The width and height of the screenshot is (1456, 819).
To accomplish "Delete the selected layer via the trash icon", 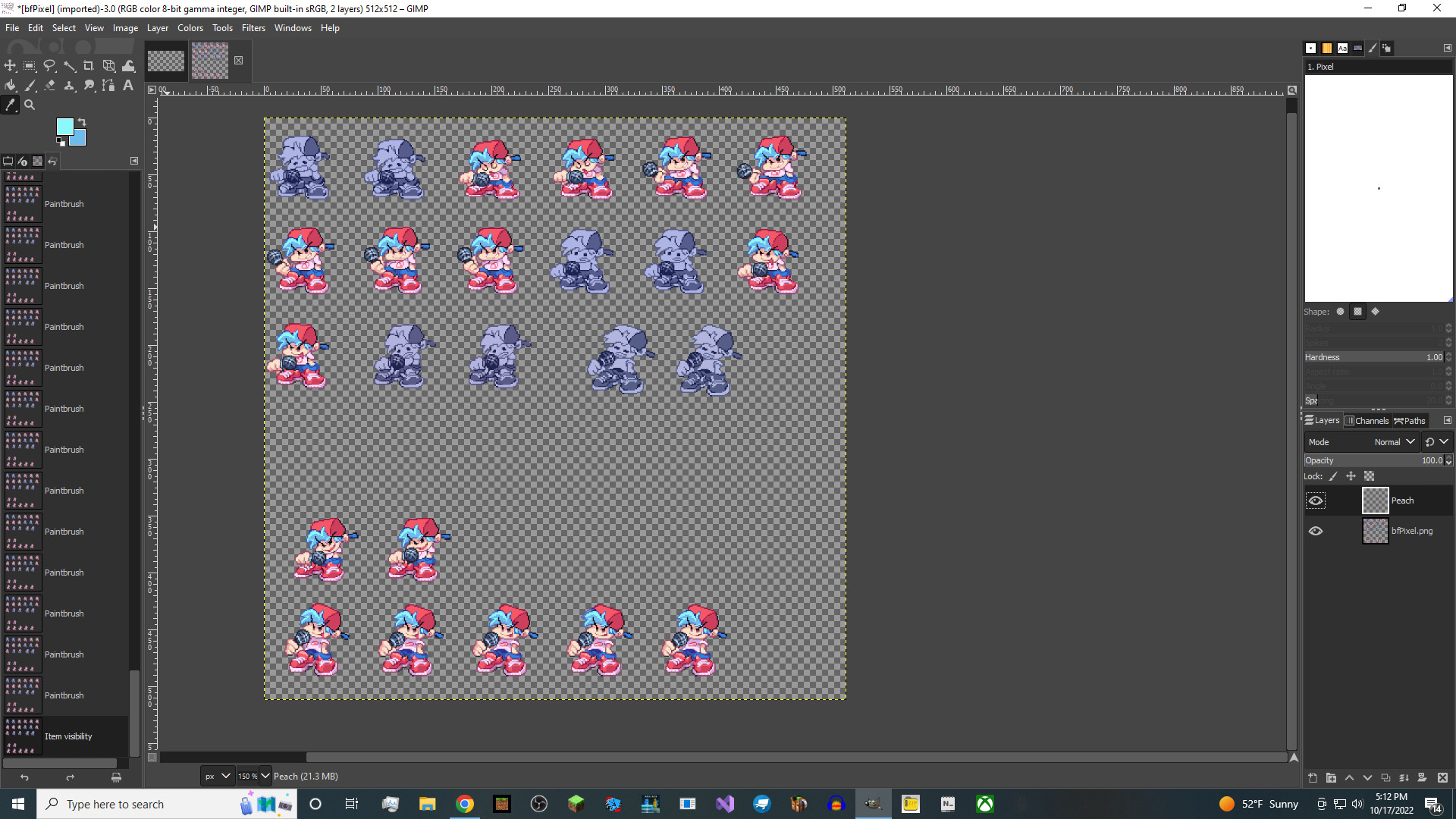I will click(1442, 778).
